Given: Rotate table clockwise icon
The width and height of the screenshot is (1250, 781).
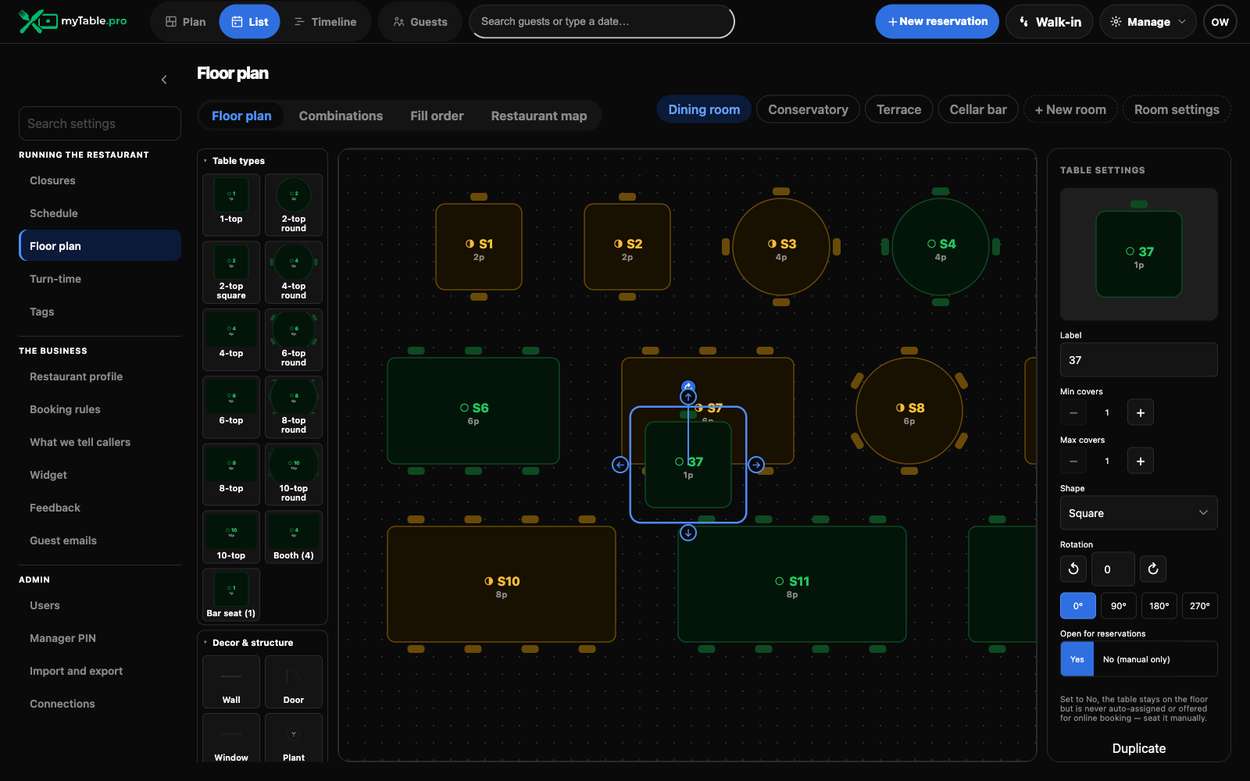Looking at the screenshot, I should point(1153,569).
